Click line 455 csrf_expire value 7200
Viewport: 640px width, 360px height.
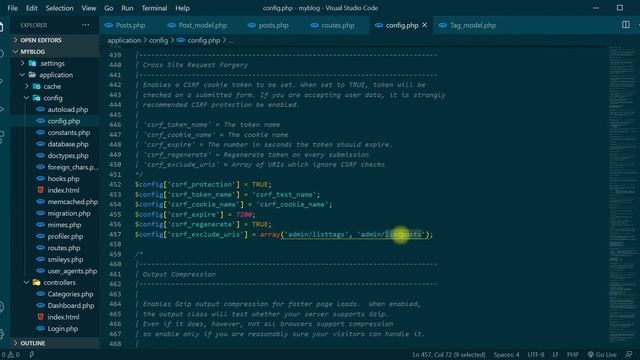tap(244, 215)
